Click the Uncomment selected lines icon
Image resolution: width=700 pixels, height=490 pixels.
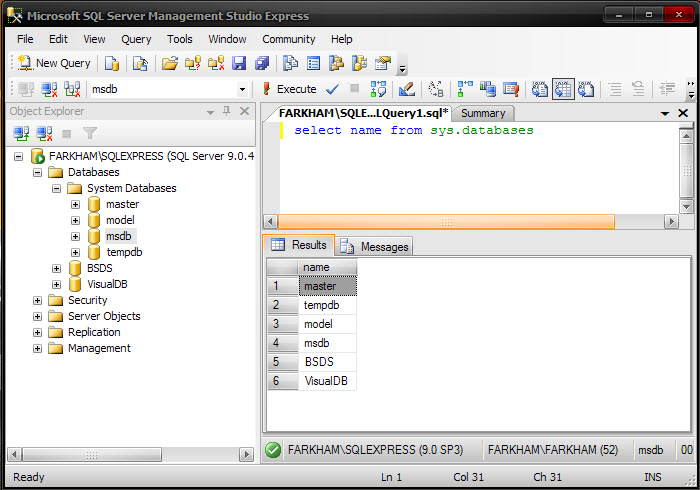[x=638, y=89]
